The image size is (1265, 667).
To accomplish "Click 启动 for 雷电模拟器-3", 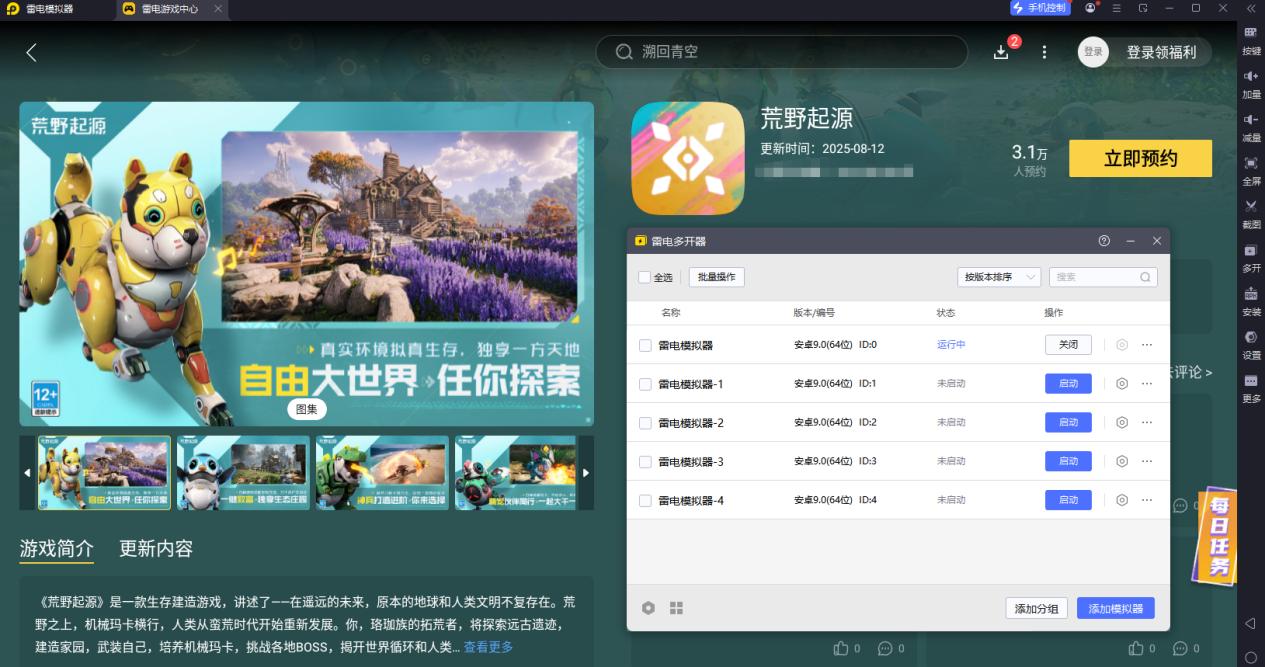I will point(1068,461).
